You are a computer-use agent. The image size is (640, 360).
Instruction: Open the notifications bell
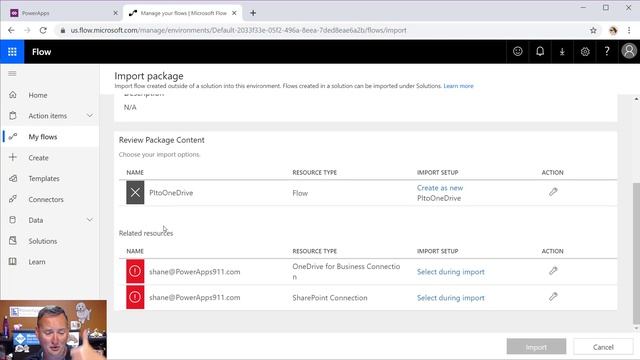pyautogui.click(x=540, y=51)
